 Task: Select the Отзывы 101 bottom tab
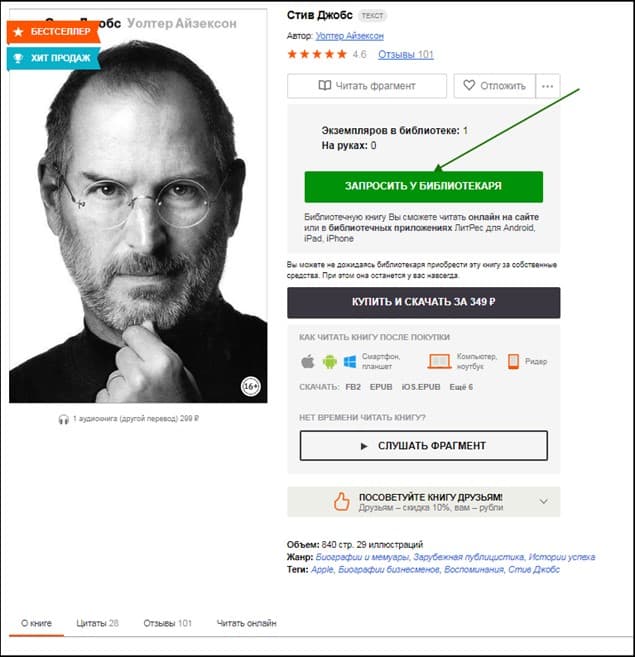click(168, 623)
